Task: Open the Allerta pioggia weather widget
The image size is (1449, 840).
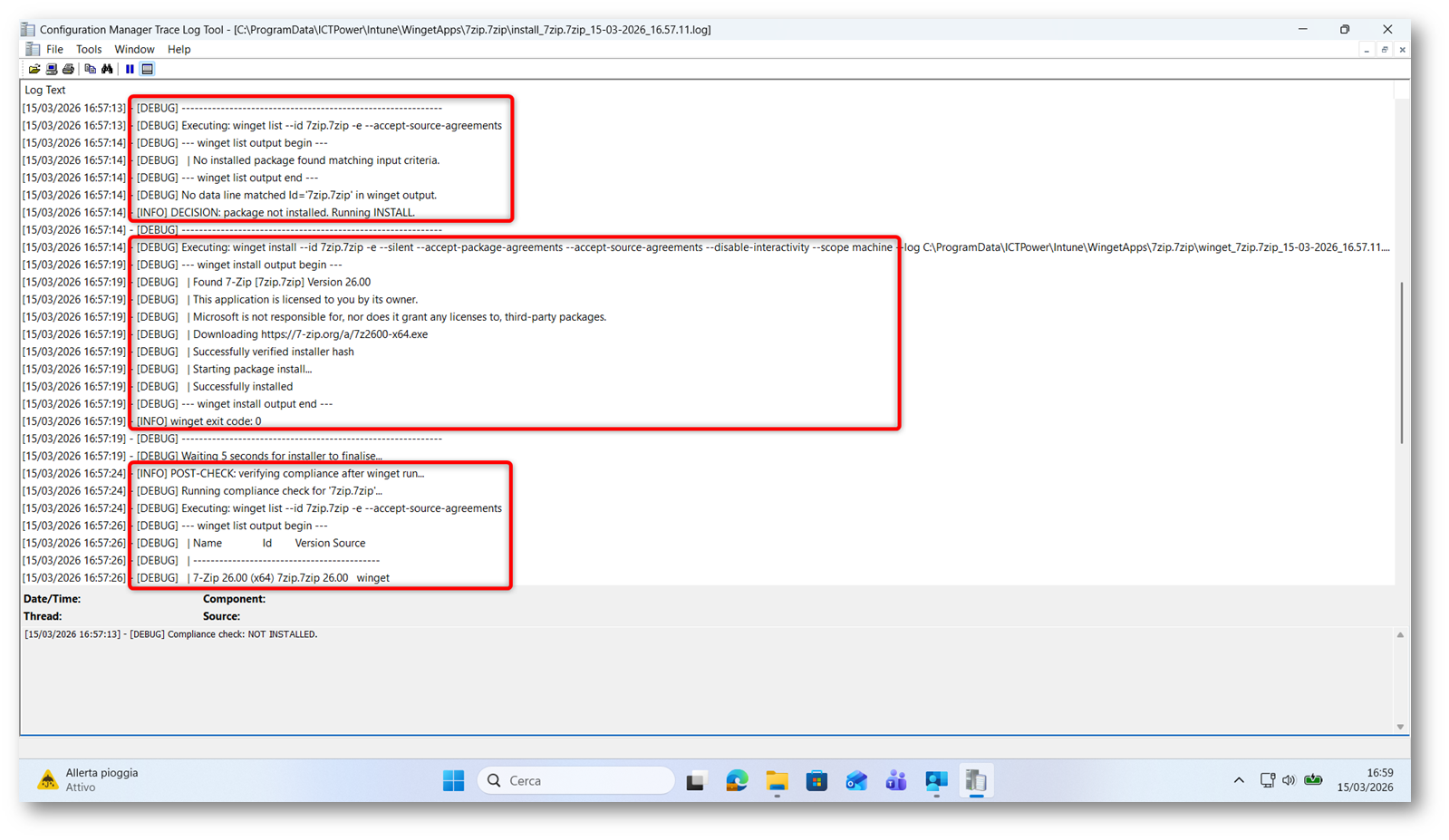Action: click(x=88, y=780)
